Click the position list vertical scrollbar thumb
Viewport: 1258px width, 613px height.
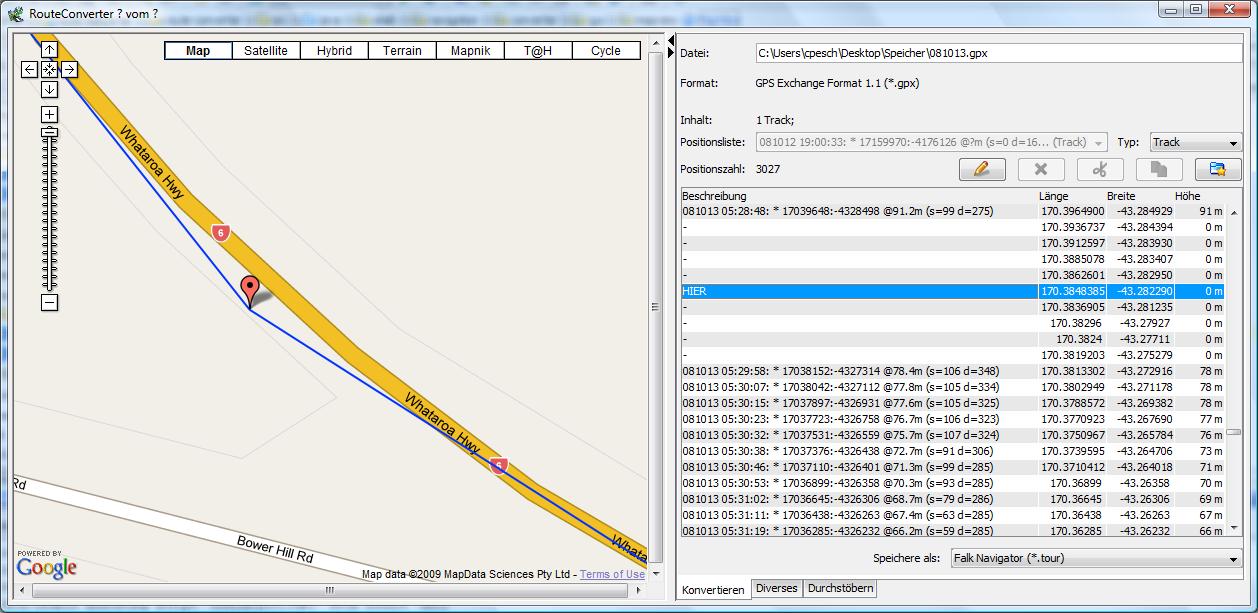(x=1234, y=432)
